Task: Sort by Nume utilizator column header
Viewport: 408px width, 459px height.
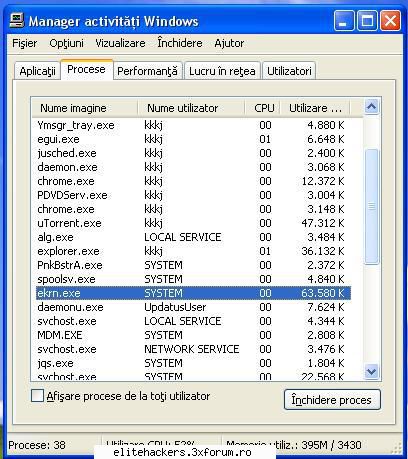Action: (x=191, y=108)
